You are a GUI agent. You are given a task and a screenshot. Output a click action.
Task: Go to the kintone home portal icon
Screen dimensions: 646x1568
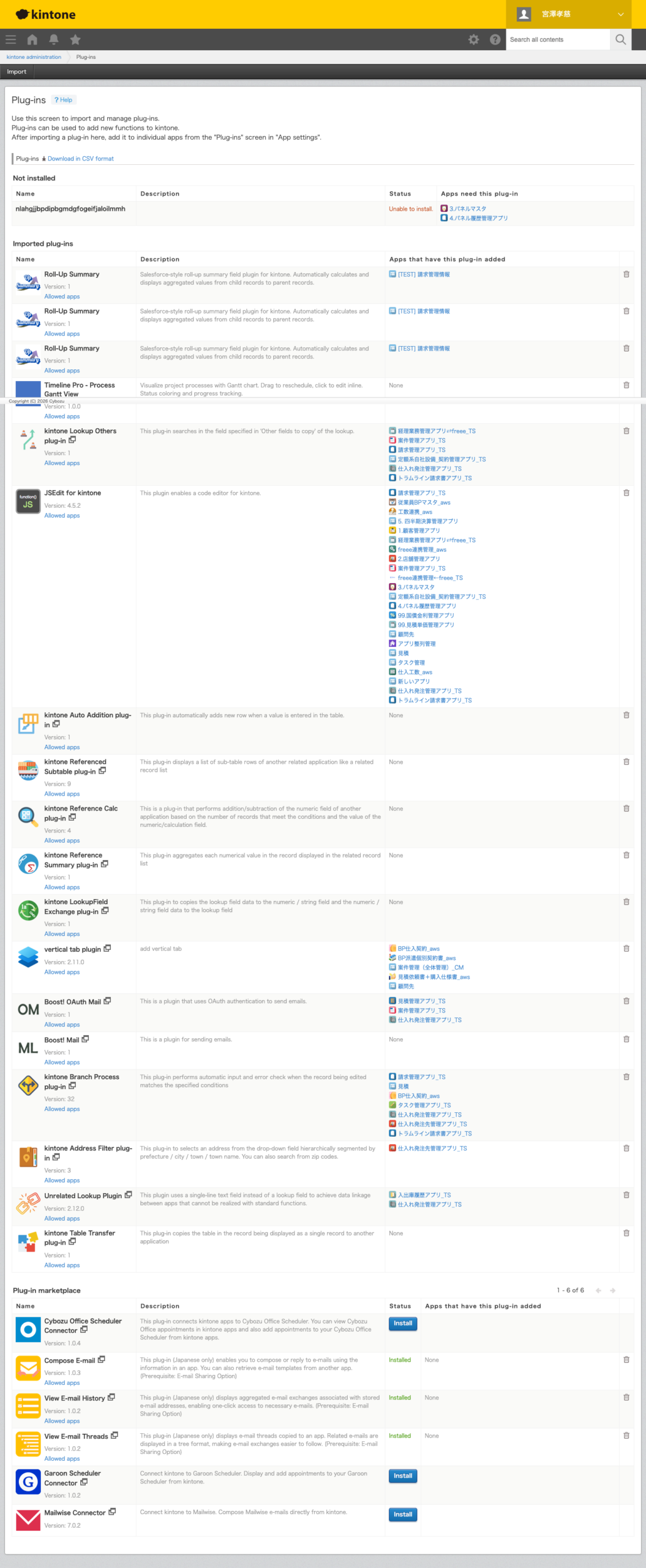tap(32, 40)
